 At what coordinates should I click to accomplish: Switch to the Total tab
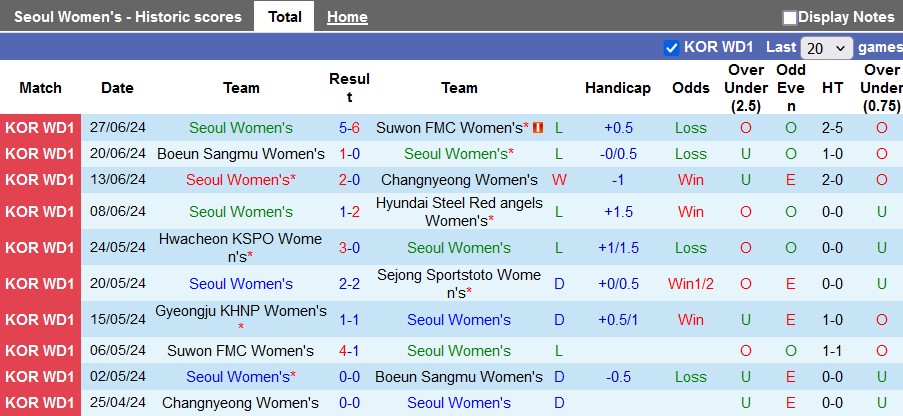284,17
